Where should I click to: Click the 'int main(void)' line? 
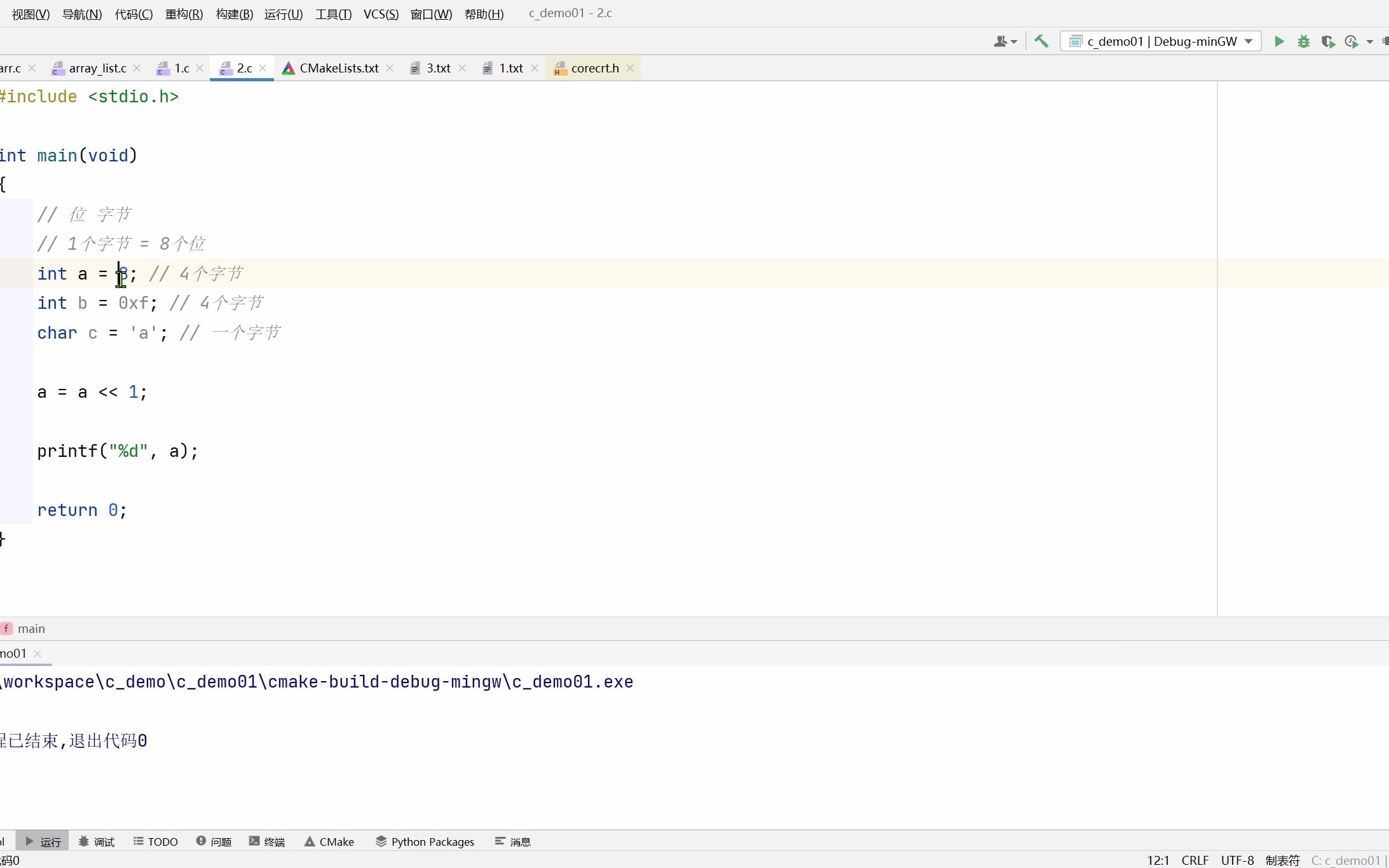(69, 156)
